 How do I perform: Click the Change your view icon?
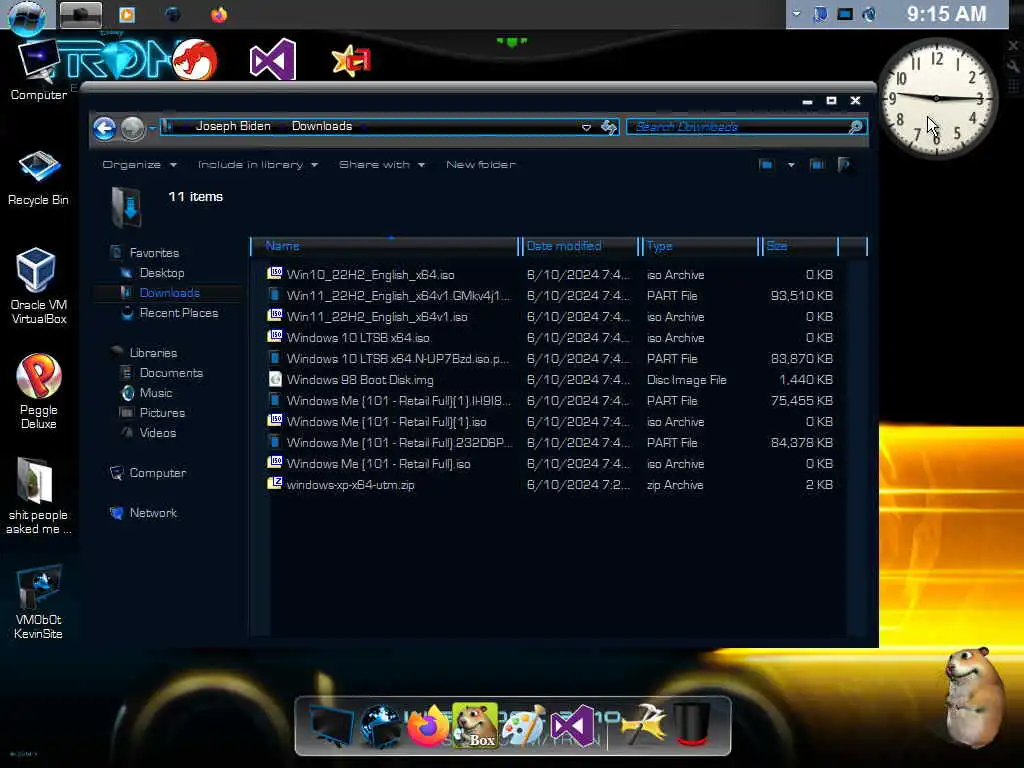click(766, 165)
